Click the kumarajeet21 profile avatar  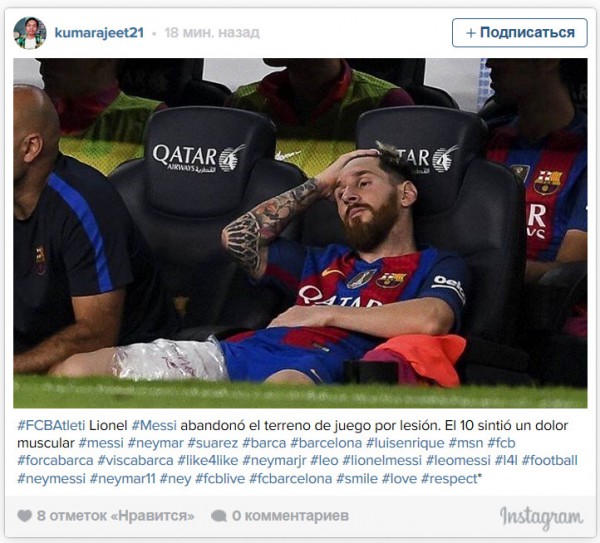point(29,33)
